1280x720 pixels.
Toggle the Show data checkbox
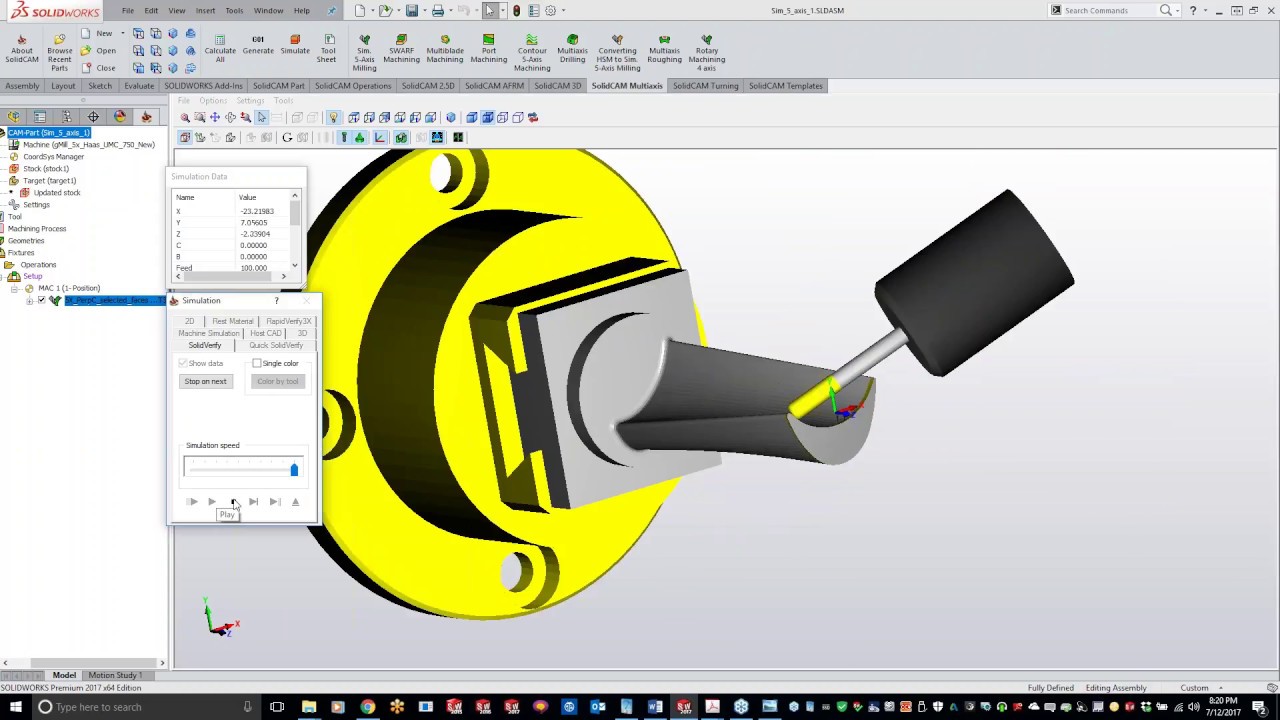click(x=183, y=363)
